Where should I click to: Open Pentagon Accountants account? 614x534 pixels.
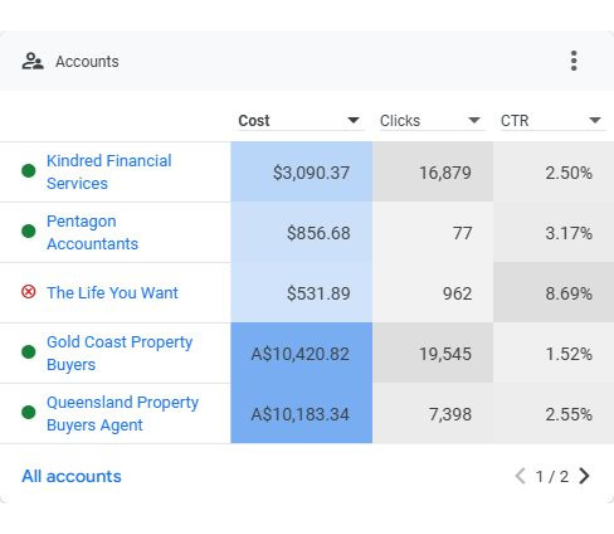[92, 232]
